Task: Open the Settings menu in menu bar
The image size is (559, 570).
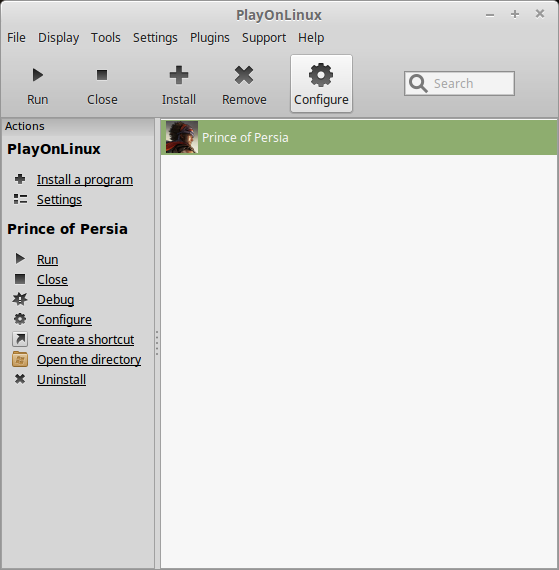Action: pos(155,37)
